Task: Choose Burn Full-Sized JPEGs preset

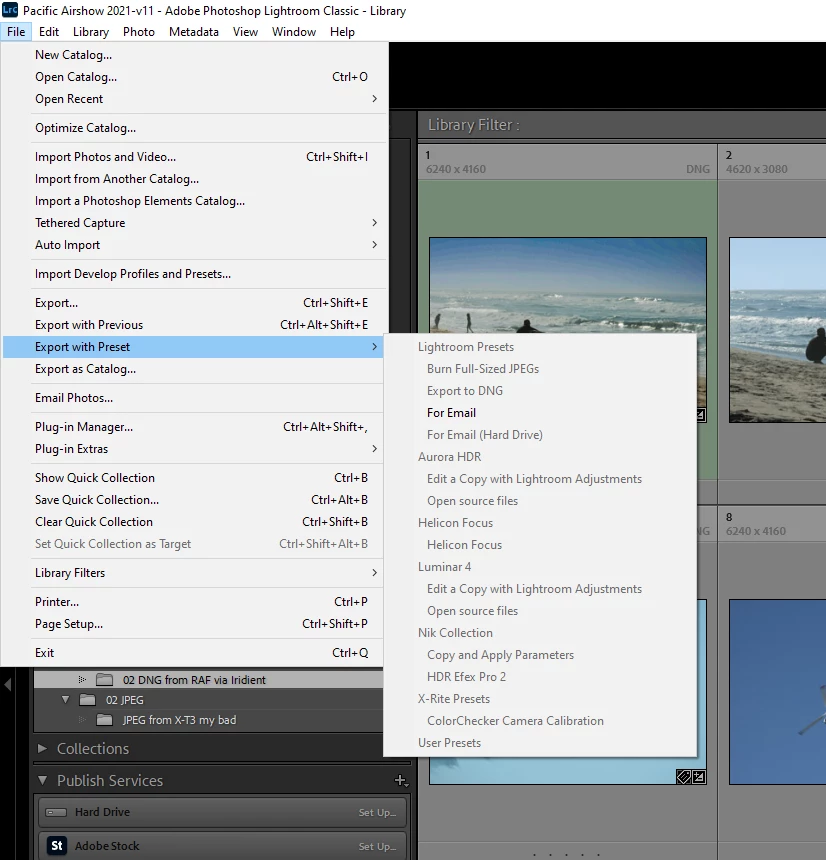Action: coord(540,369)
